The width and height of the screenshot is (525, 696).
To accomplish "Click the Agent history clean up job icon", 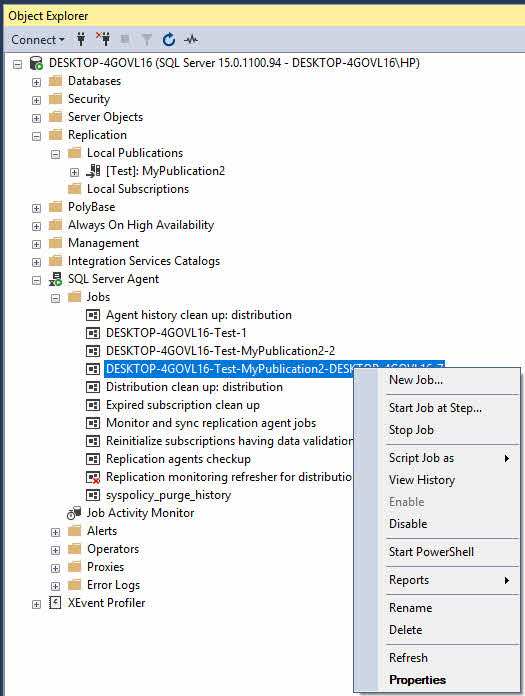I will coord(93,315).
